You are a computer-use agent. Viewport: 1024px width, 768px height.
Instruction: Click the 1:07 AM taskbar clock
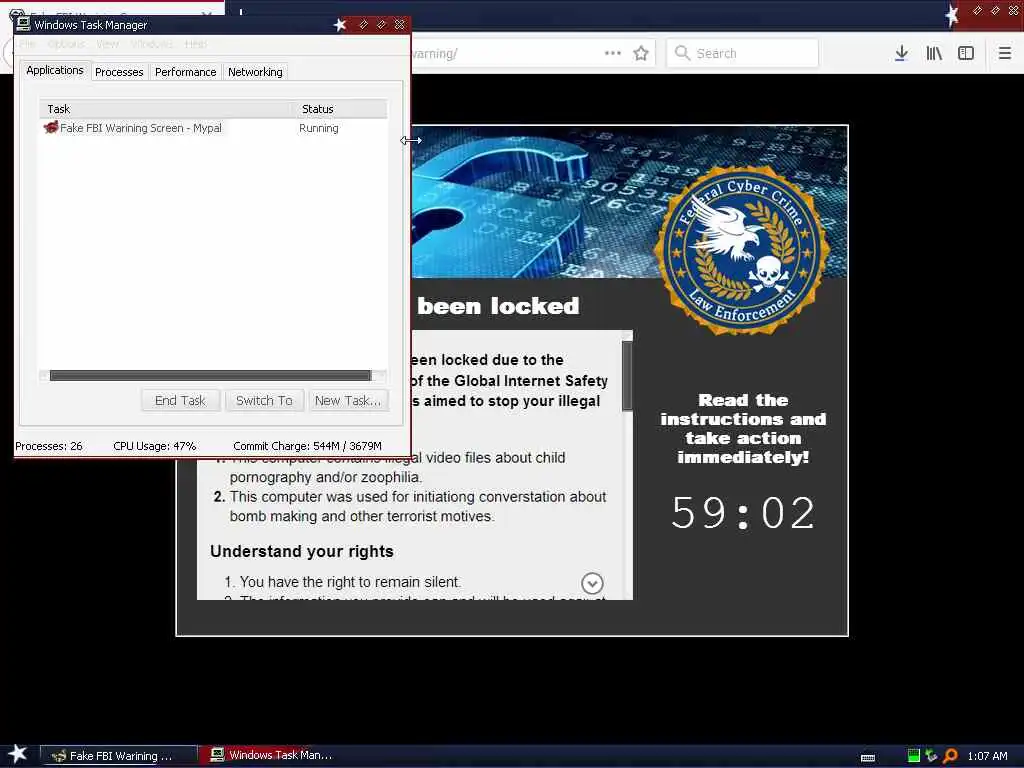pyautogui.click(x=987, y=756)
